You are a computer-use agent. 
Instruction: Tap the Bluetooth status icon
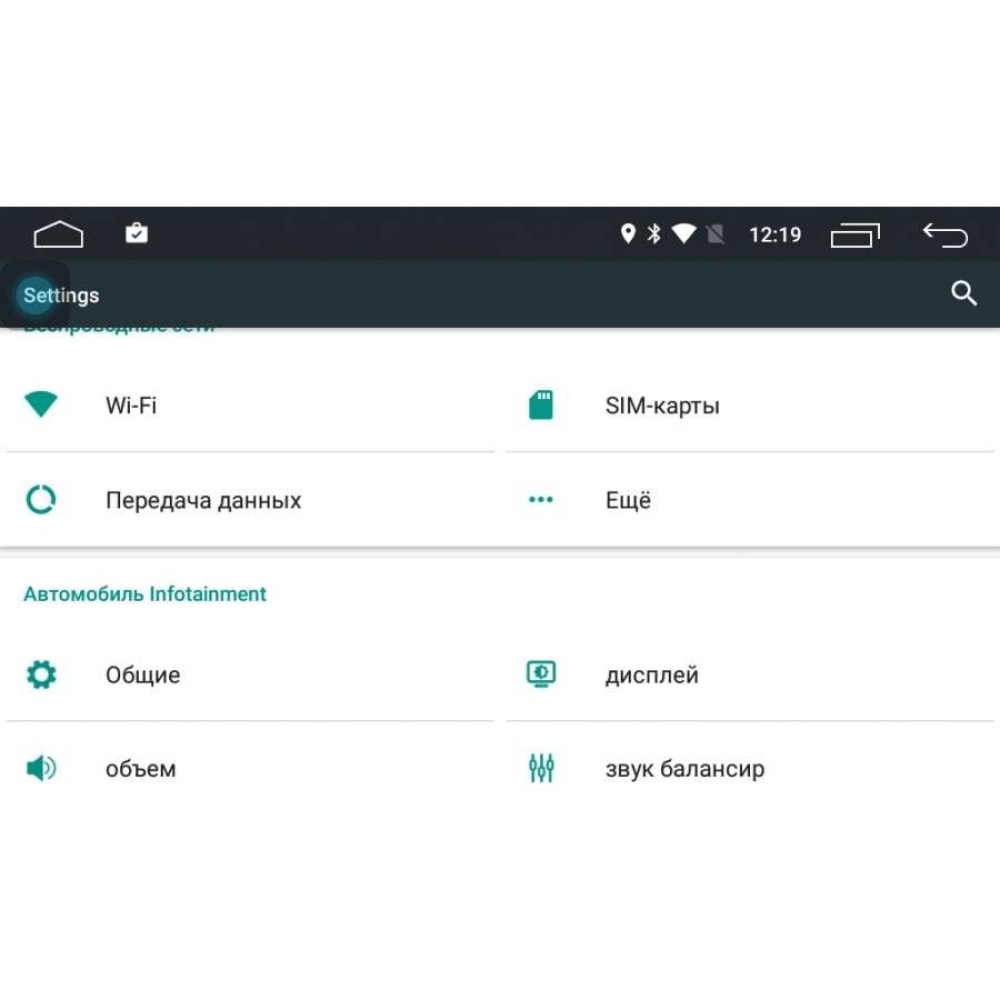point(654,233)
